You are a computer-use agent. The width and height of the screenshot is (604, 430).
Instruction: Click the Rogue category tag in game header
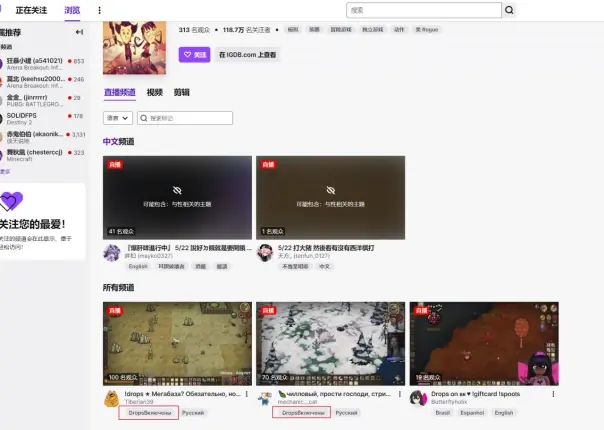click(x=427, y=30)
